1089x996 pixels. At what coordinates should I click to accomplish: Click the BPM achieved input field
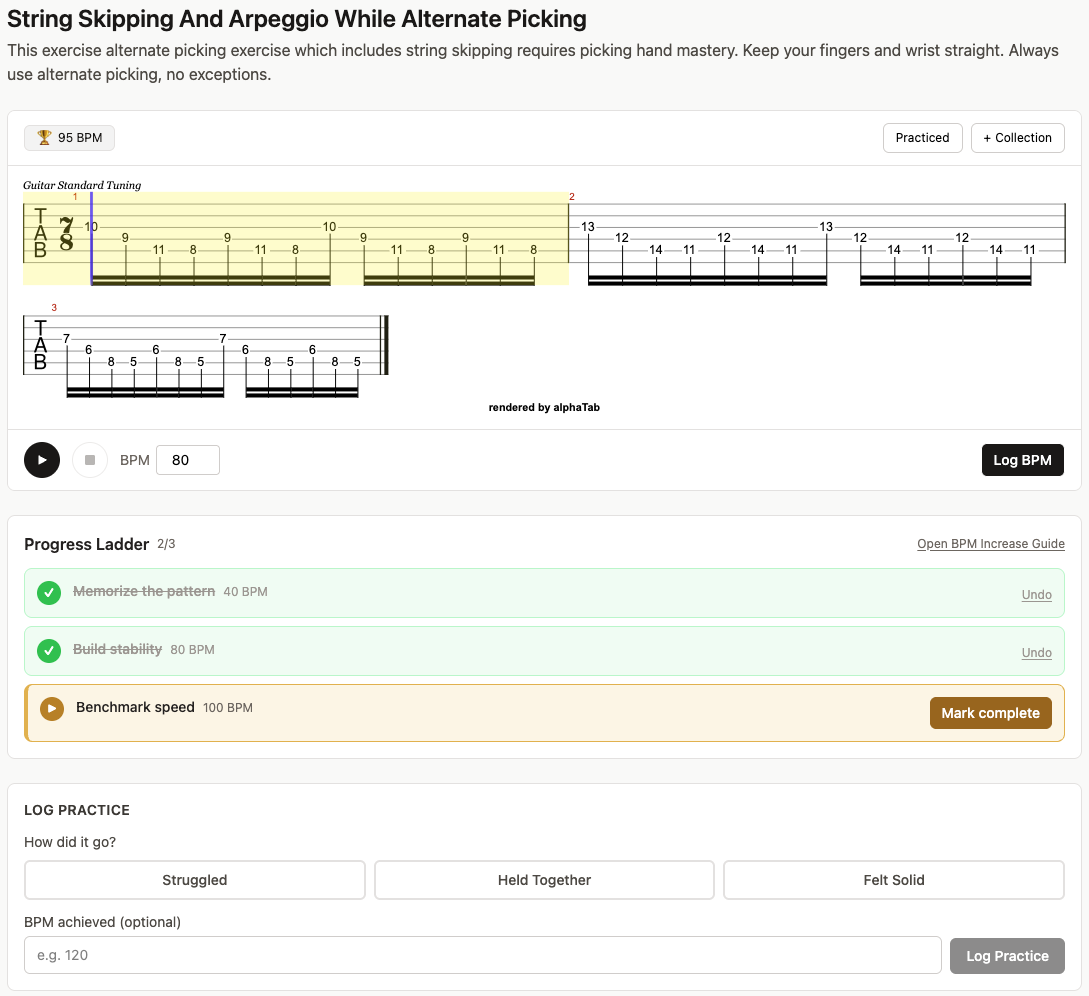(484, 955)
